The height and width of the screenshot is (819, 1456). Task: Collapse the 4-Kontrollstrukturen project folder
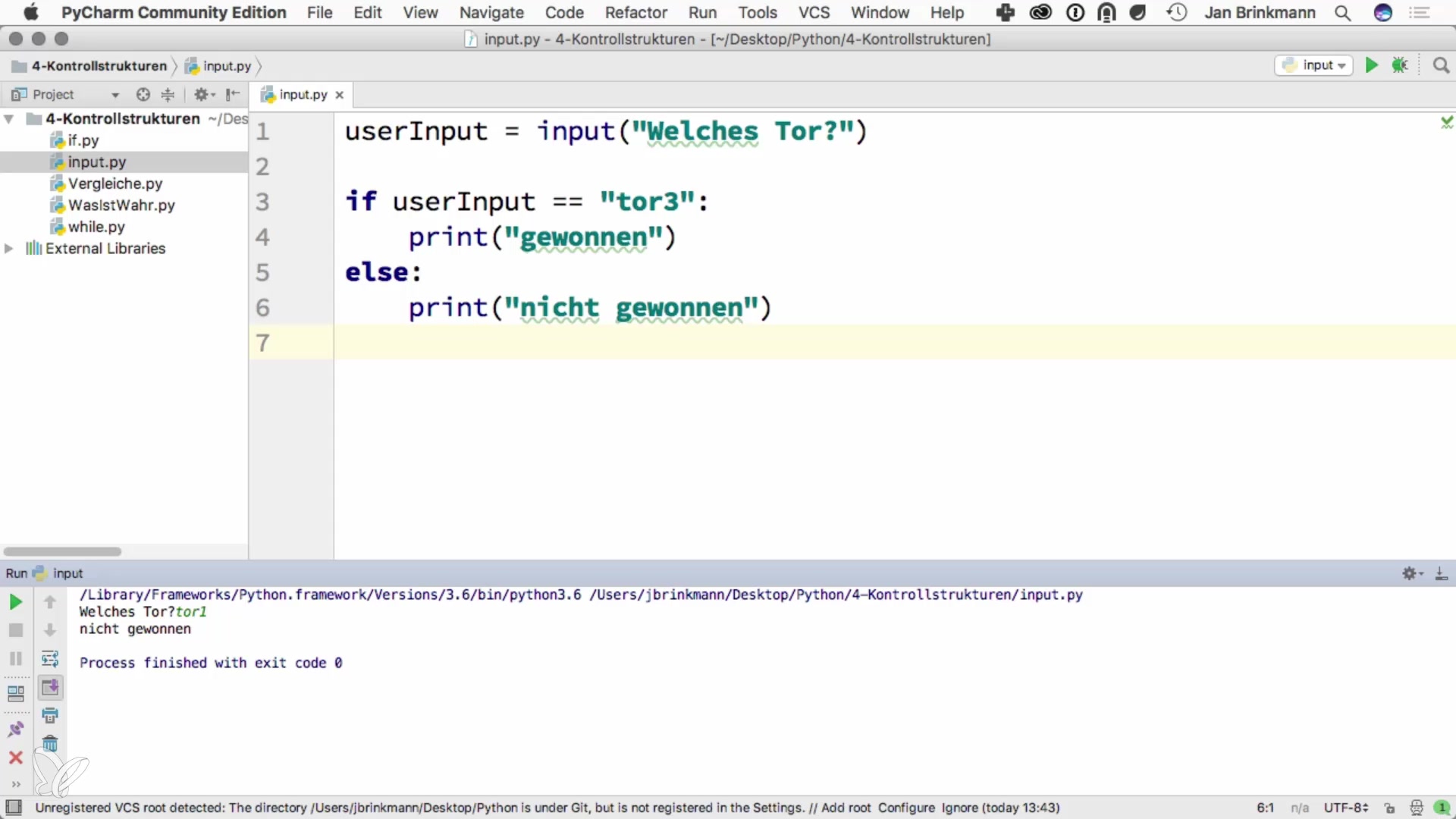tap(9, 119)
